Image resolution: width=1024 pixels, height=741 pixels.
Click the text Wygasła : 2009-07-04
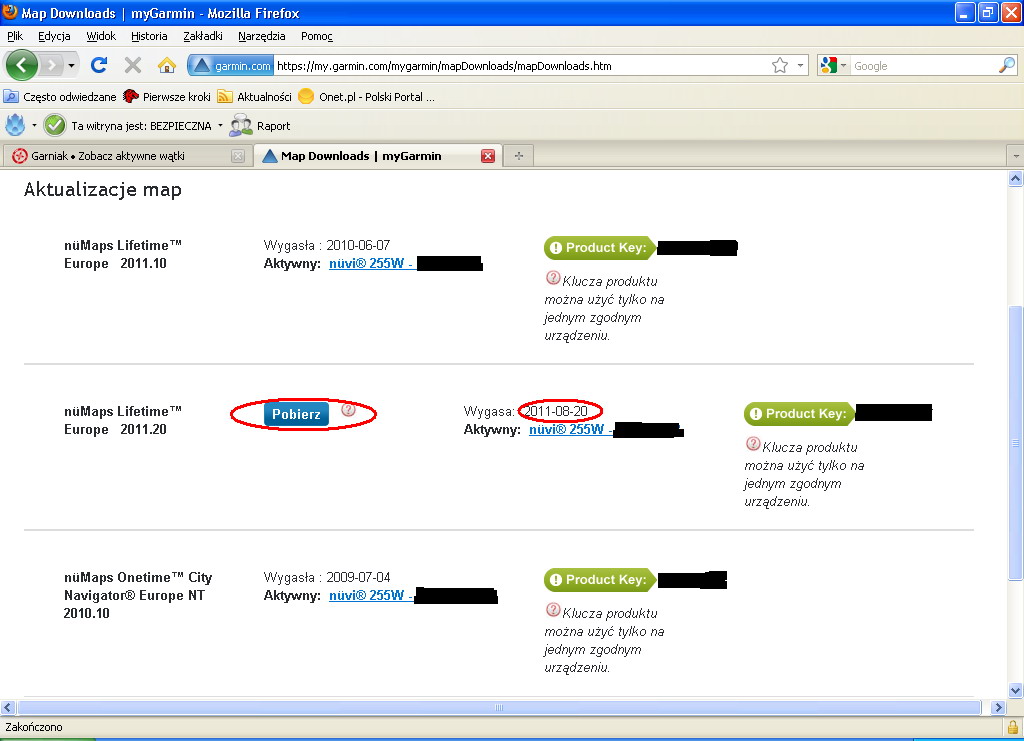pos(327,577)
